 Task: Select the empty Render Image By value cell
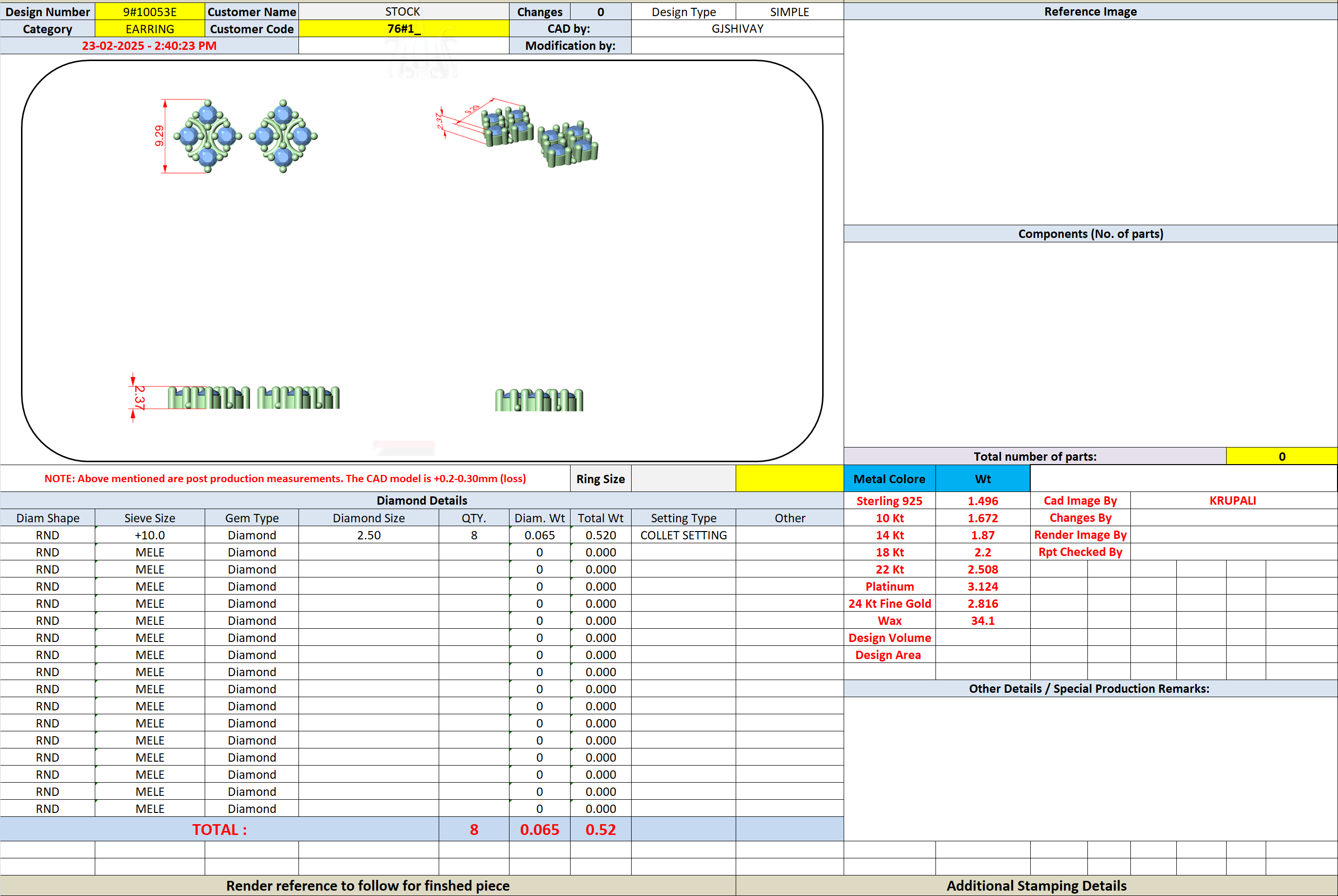(x=1233, y=535)
